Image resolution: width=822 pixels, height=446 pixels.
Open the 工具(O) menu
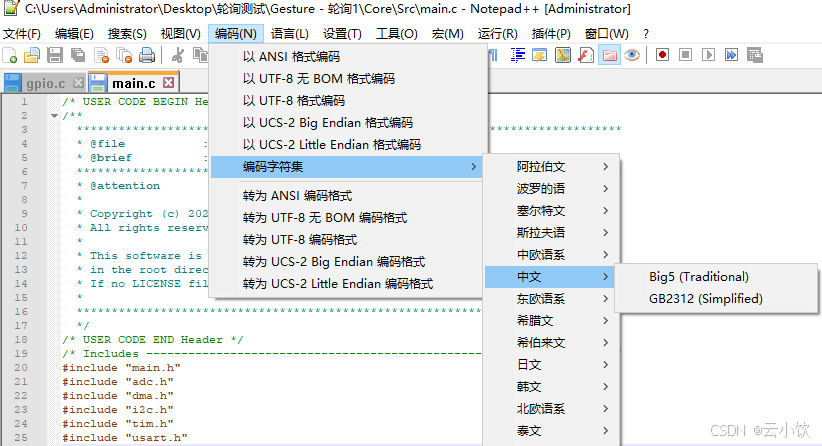[x=396, y=34]
